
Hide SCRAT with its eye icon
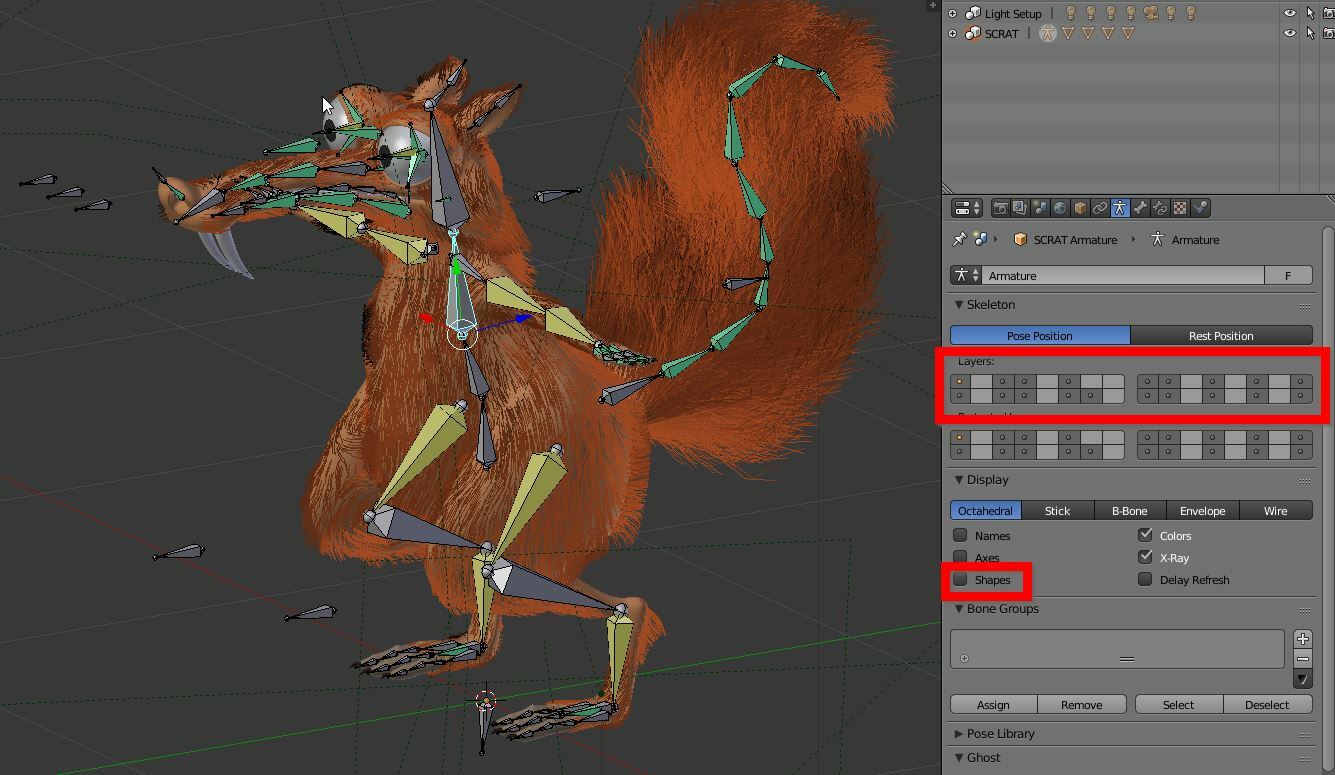[x=1290, y=33]
